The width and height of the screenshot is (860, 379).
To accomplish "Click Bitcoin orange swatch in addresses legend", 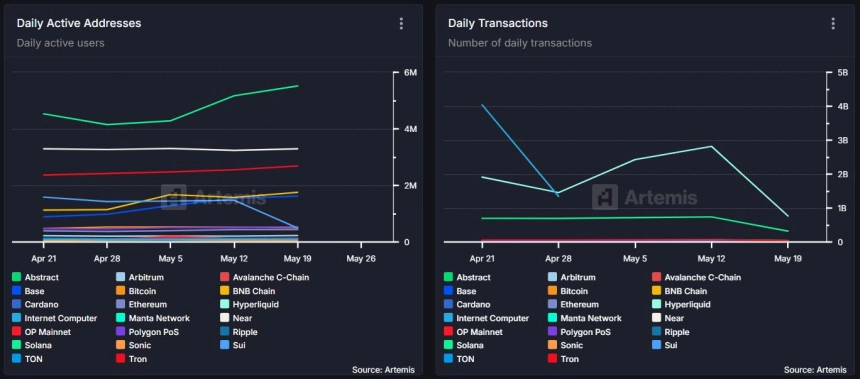I will (x=120, y=291).
